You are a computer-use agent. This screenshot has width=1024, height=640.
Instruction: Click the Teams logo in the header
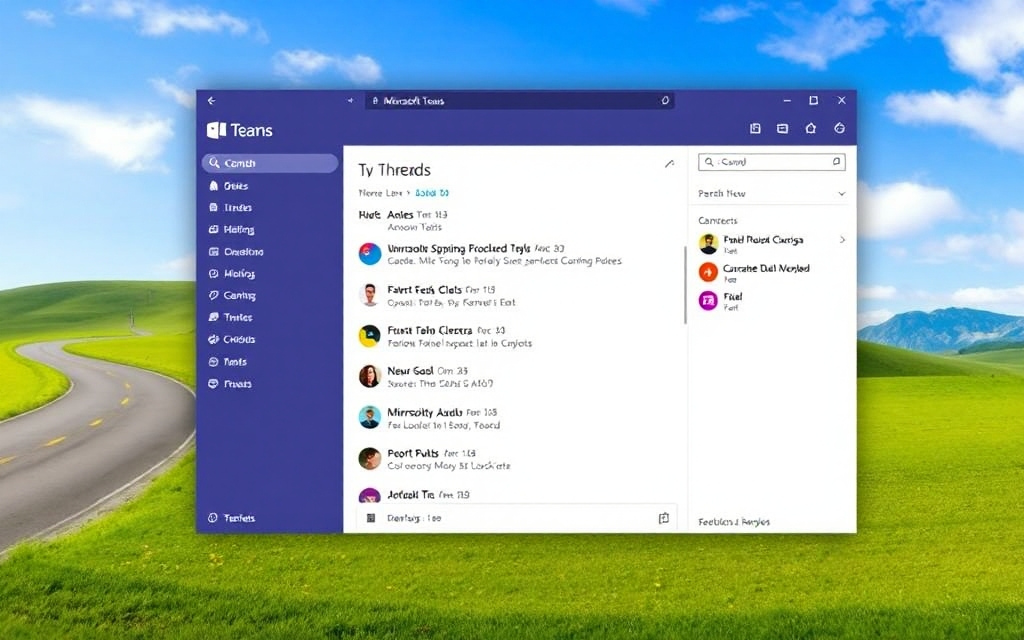216,130
